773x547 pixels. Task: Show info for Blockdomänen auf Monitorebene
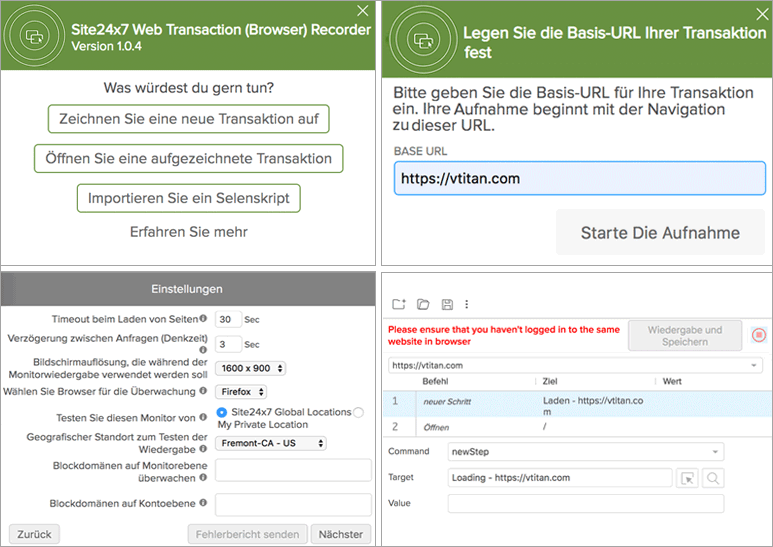point(203,477)
